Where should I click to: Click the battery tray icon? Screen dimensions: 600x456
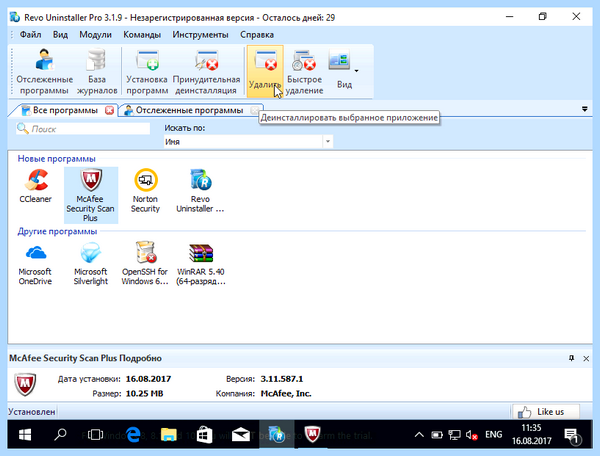click(x=437, y=435)
